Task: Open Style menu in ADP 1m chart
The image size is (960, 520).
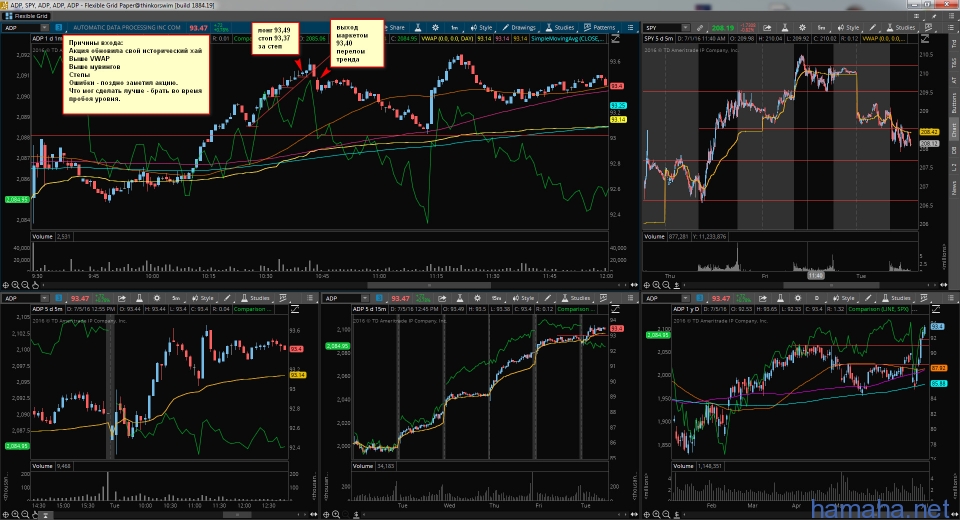Action: tap(481, 28)
